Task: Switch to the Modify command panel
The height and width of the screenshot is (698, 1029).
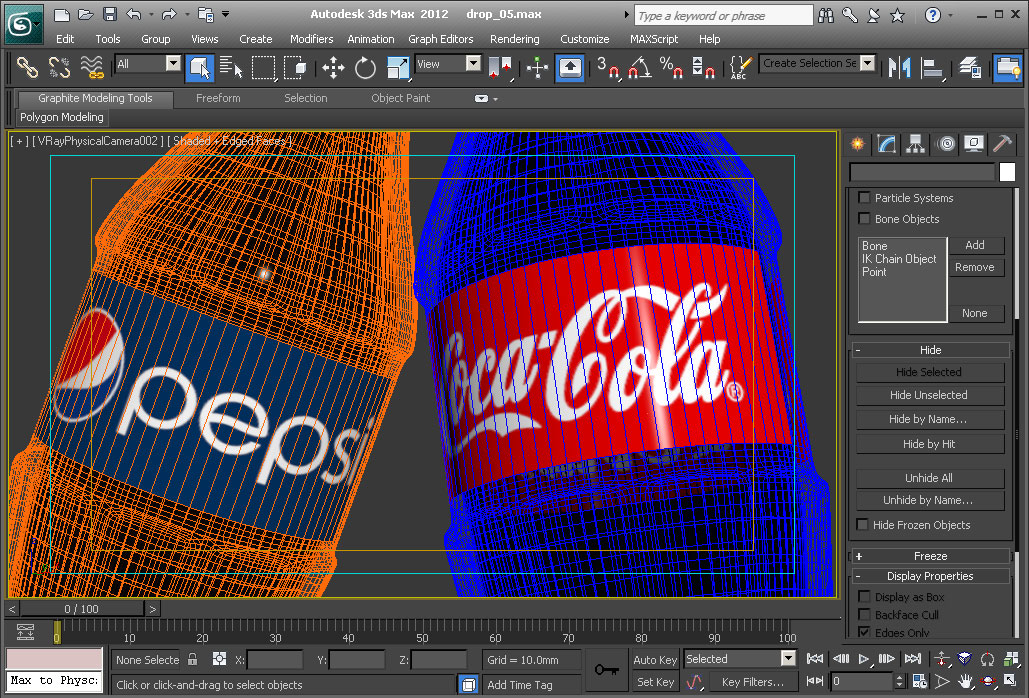Action: pos(886,145)
